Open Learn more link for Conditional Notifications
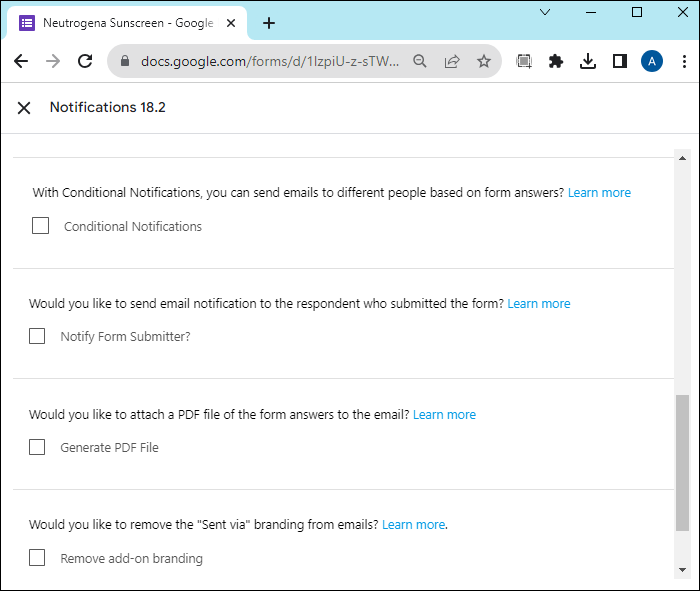This screenshot has width=700, height=591. click(599, 192)
